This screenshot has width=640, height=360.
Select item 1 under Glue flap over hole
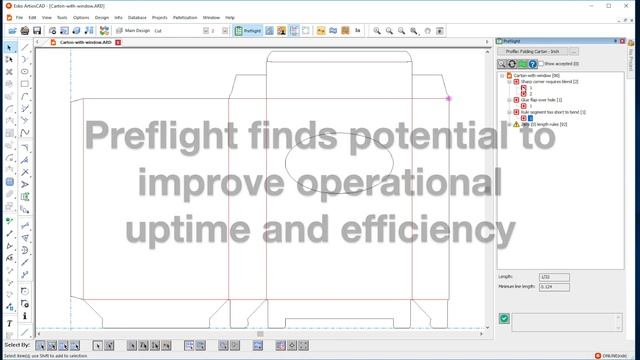pos(531,106)
